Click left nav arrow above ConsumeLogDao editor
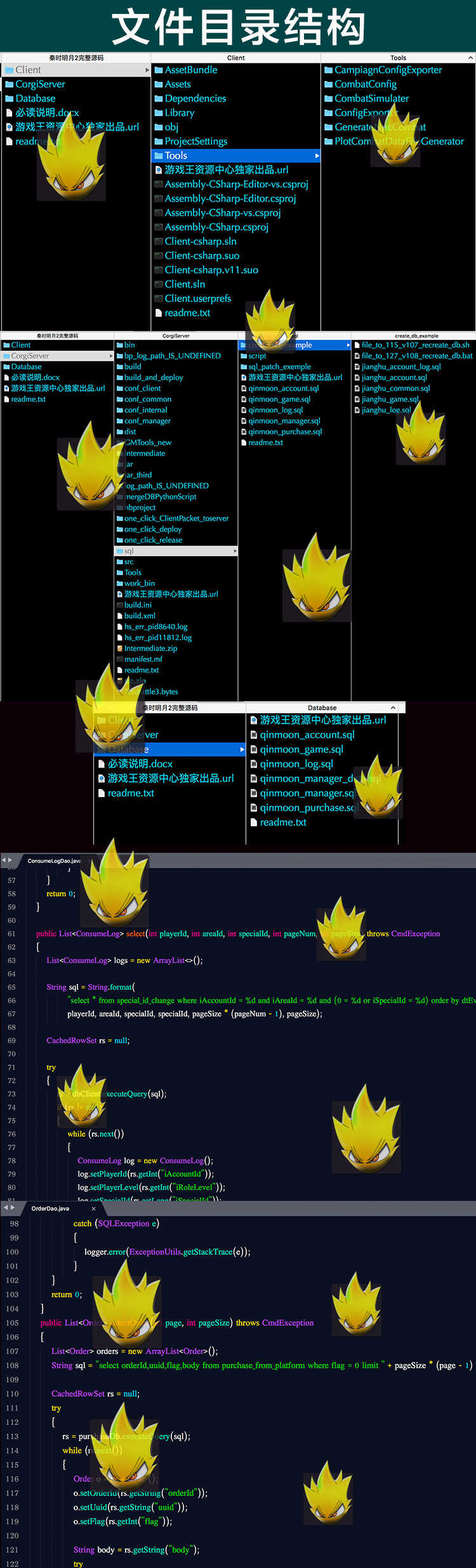The height and width of the screenshot is (1568, 476). click(3, 860)
